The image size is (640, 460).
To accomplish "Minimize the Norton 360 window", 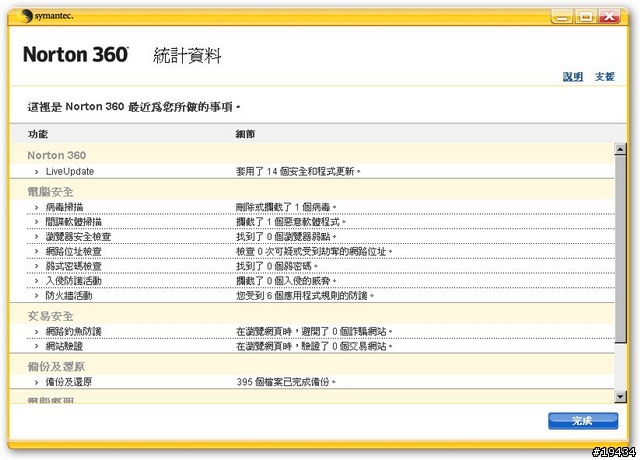I will pos(562,17).
